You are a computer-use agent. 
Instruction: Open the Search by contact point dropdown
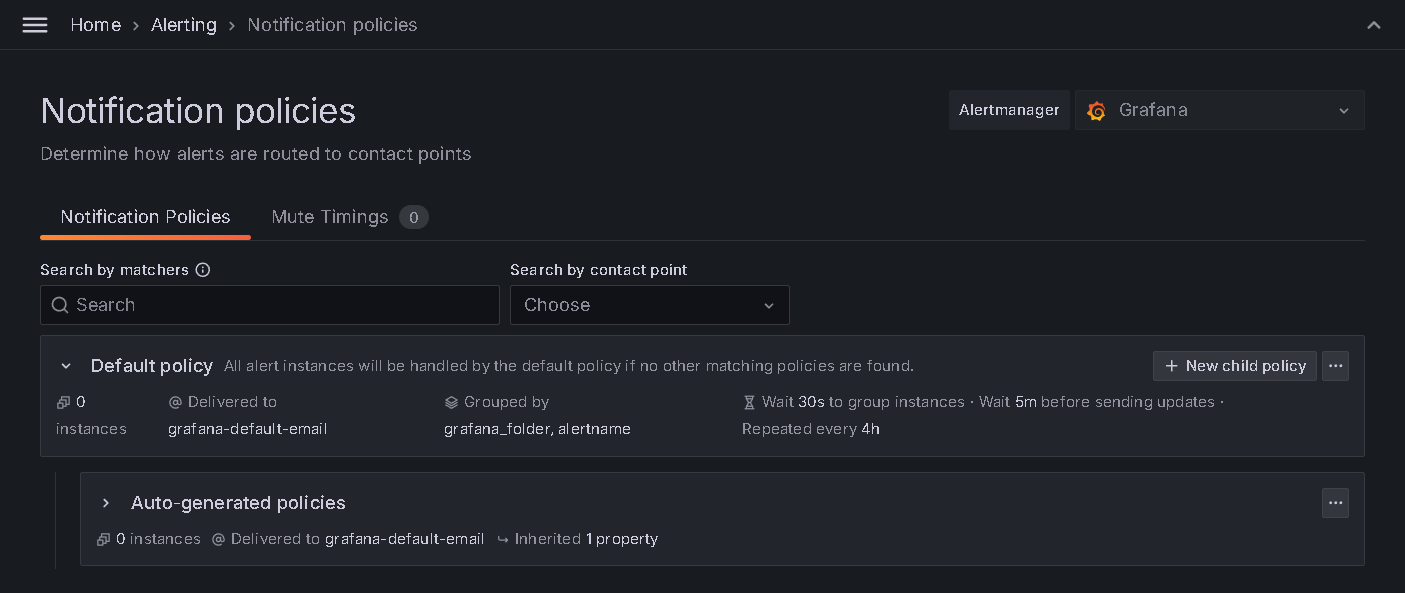click(x=649, y=305)
